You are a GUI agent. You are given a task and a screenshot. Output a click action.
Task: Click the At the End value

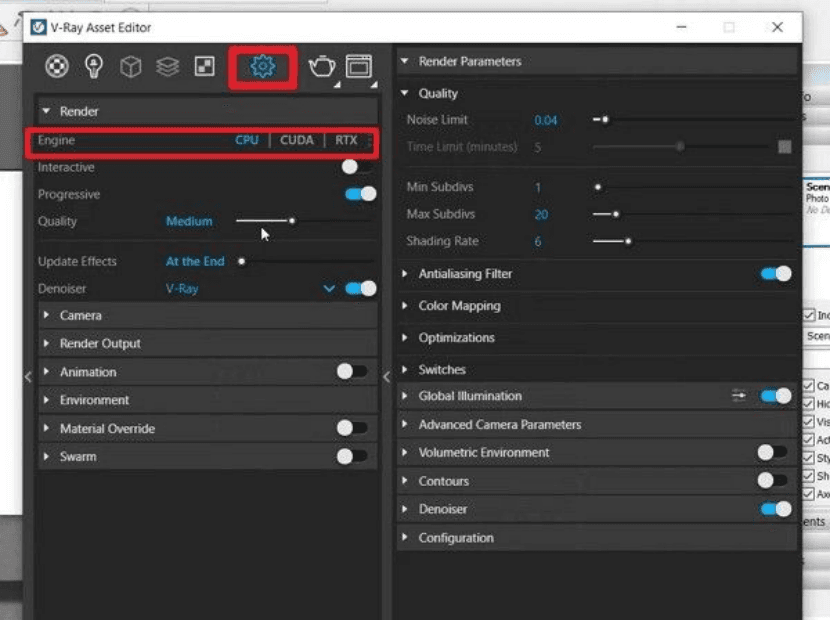tap(195, 261)
